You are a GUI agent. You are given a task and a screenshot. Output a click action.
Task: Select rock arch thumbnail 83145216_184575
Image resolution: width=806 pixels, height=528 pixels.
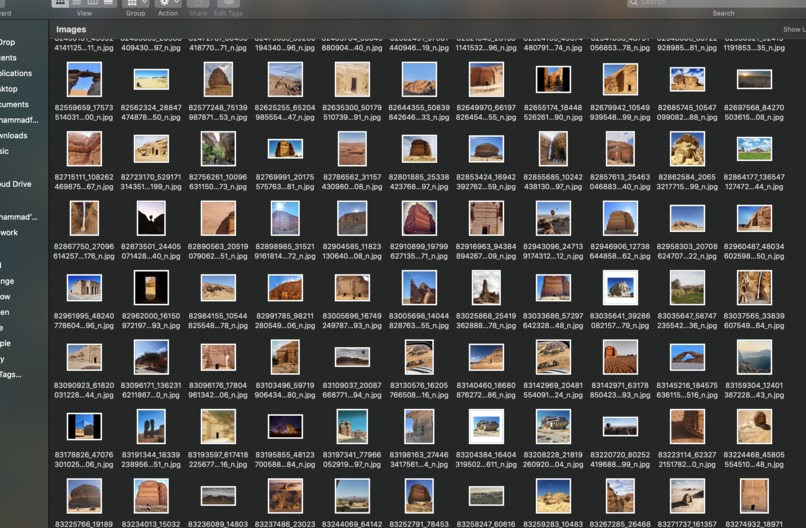coord(687,357)
